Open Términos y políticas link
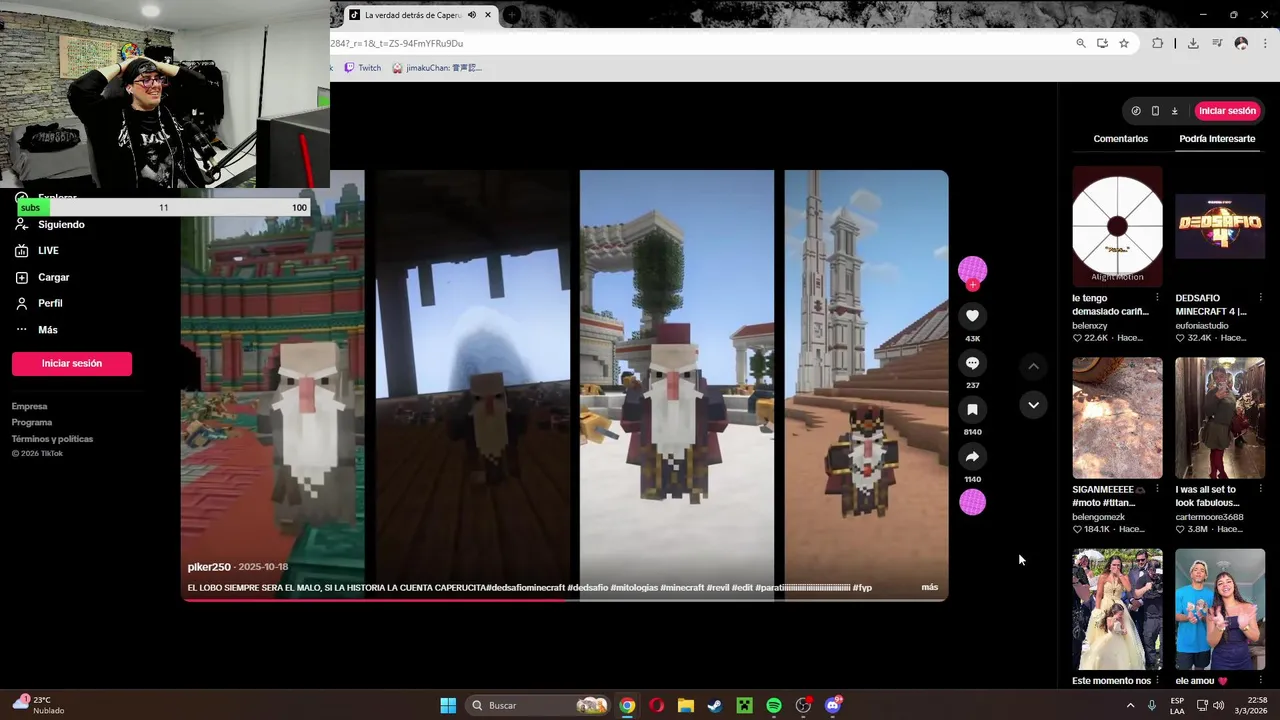The height and width of the screenshot is (720, 1280). point(52,439)
